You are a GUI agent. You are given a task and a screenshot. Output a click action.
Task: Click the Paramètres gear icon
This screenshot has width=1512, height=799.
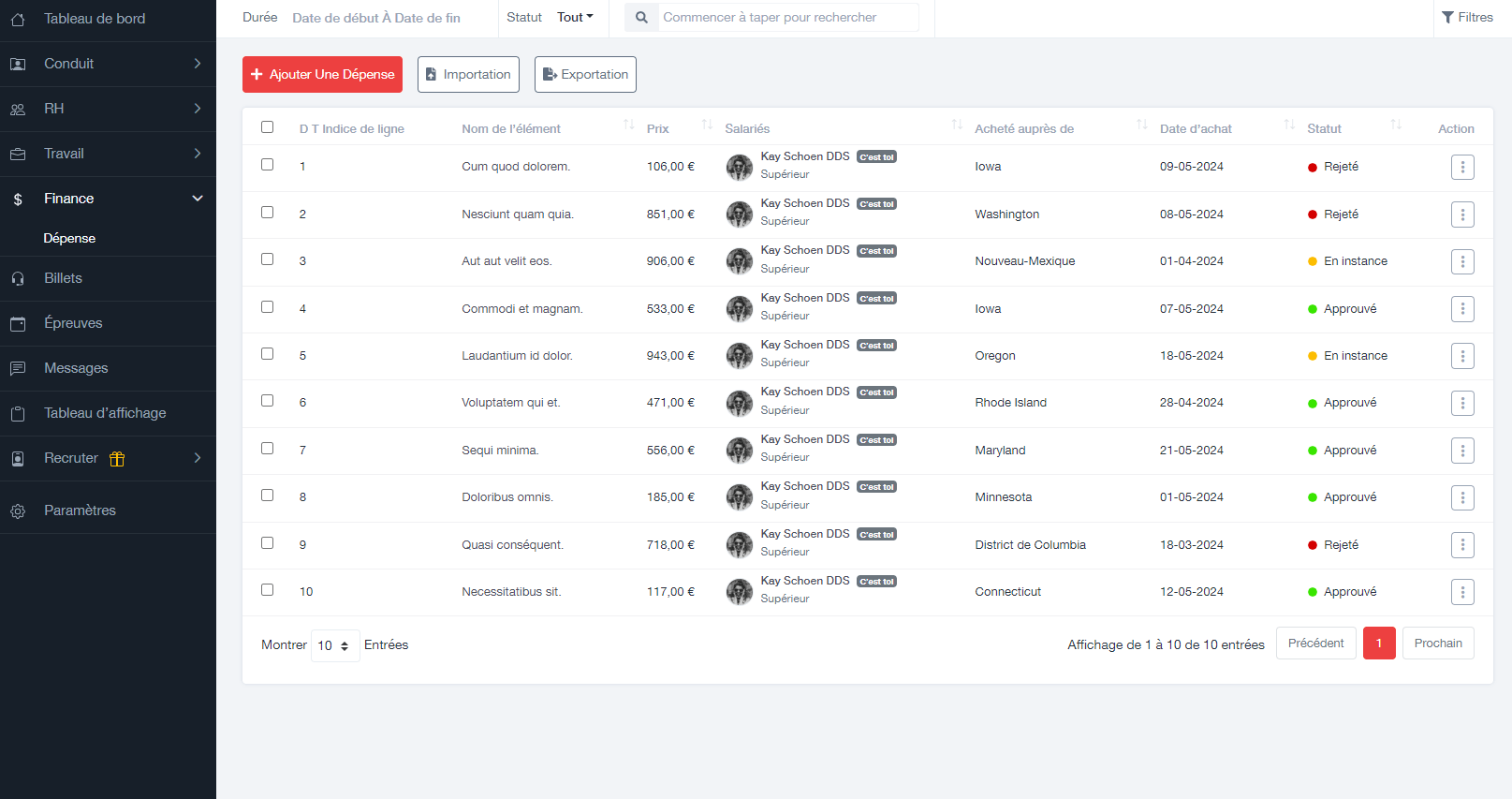[18, 511]
